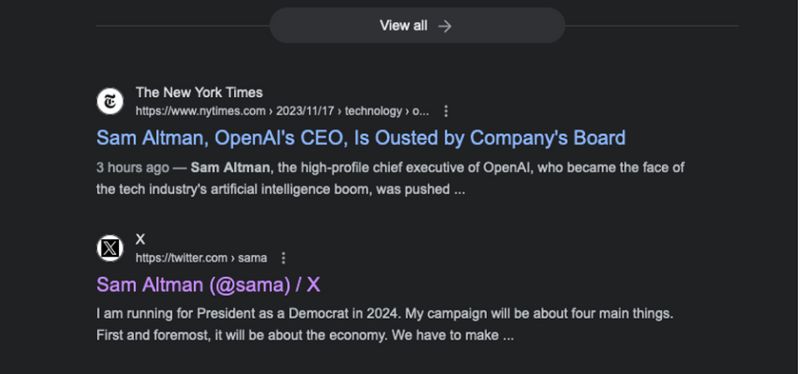Click the X logo favicon
Image resolution: width=800 pixels, height=374 pixels.
110,248
